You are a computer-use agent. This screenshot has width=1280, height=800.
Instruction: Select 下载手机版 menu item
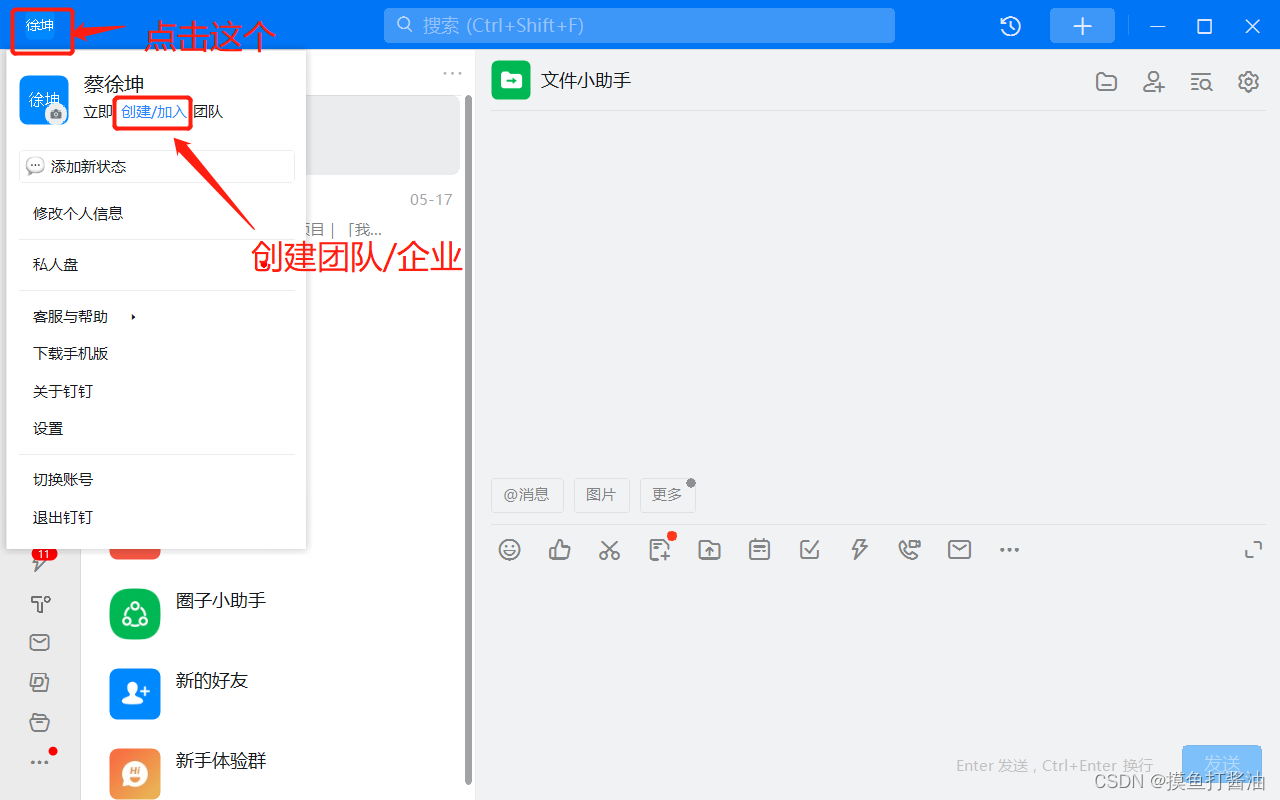tap(156, 354)
